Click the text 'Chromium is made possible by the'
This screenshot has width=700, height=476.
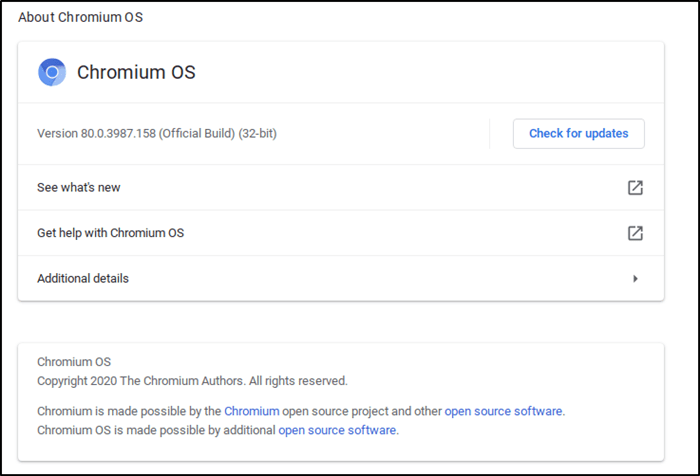tap(129, 411)
